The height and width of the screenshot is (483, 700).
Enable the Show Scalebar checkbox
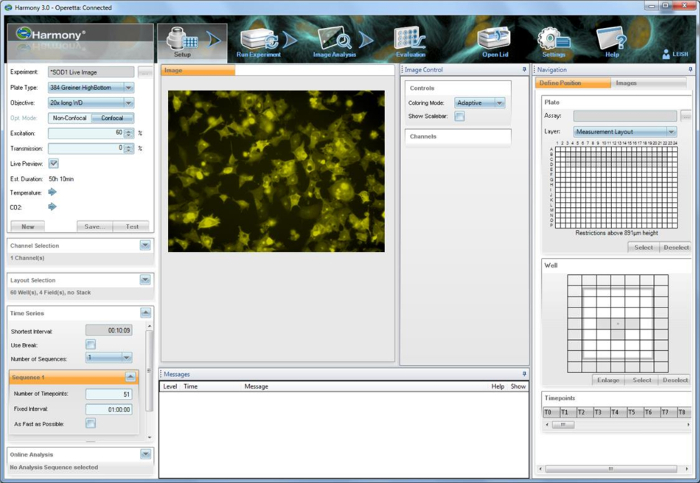click(x=459, y=117)
